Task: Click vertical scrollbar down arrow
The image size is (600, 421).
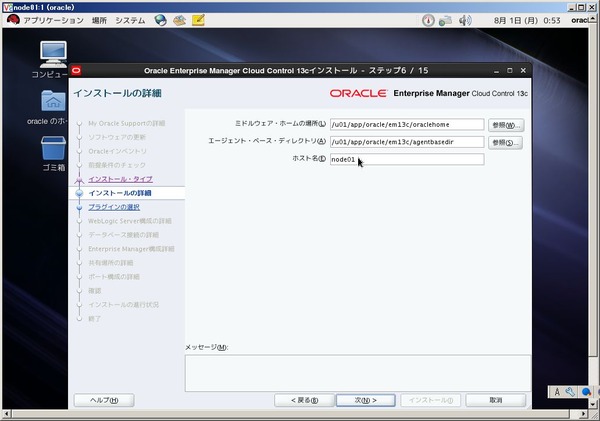Action: [x=593, y=404]
